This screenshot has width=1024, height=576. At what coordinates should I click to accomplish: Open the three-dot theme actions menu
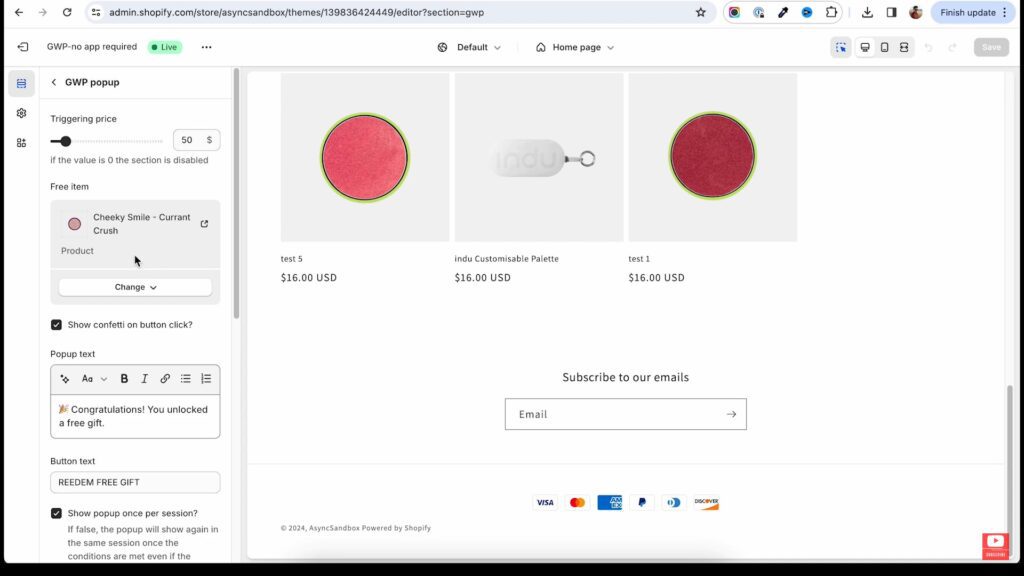point(206,47)
